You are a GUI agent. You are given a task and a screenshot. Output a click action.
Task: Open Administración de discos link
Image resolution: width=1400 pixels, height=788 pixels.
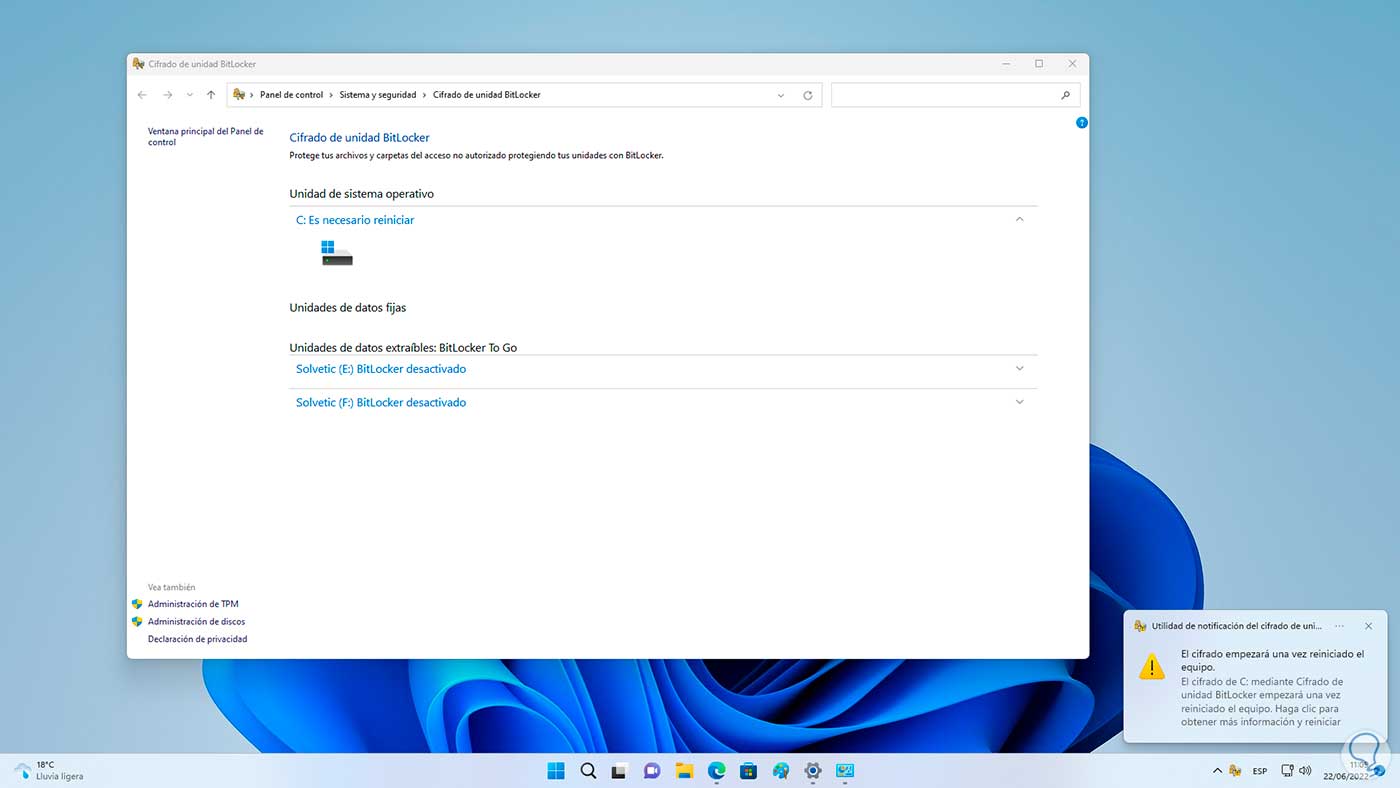(196, 621)
